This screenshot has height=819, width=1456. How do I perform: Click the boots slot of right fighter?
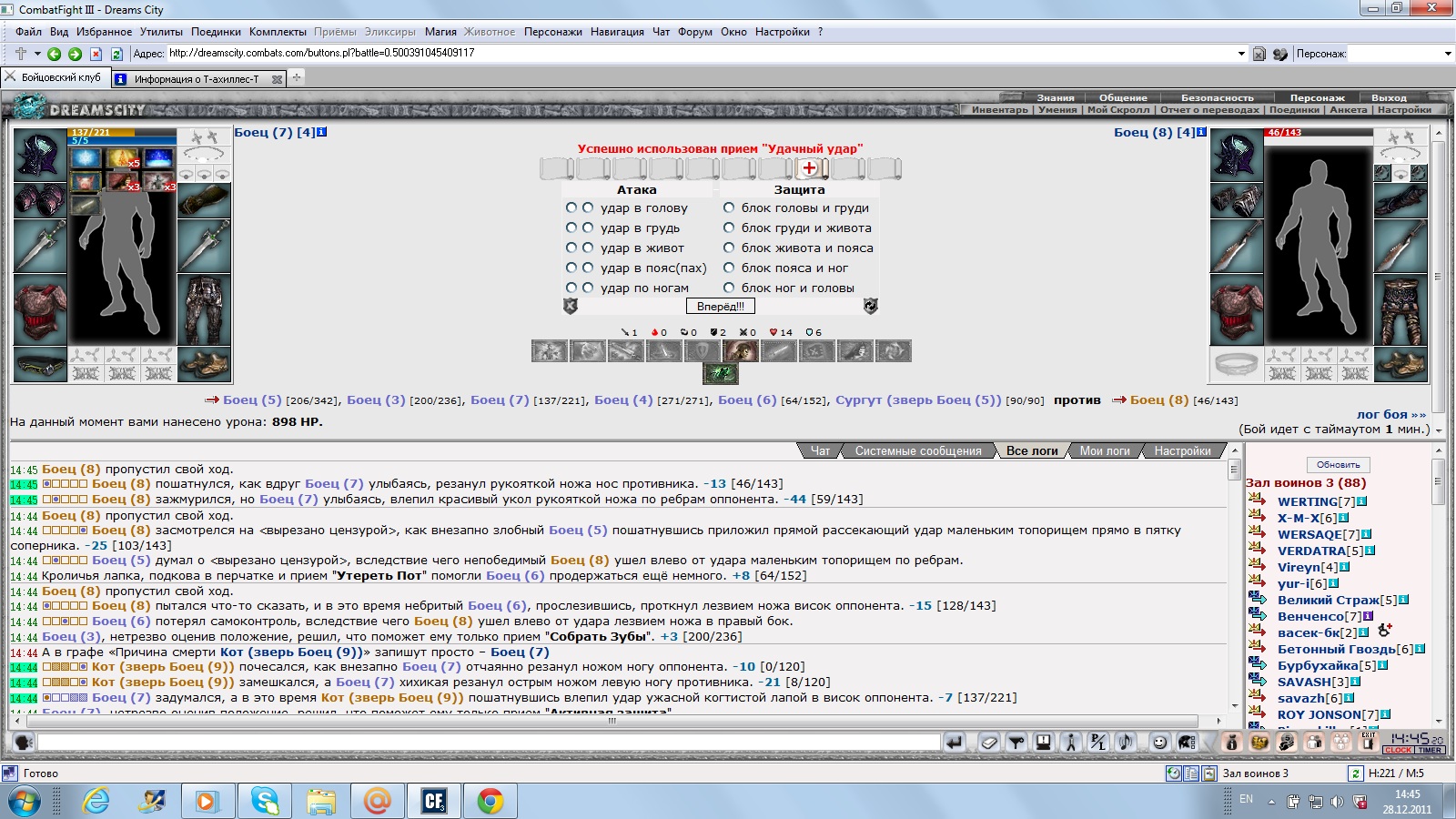[x=1400, y=365]
